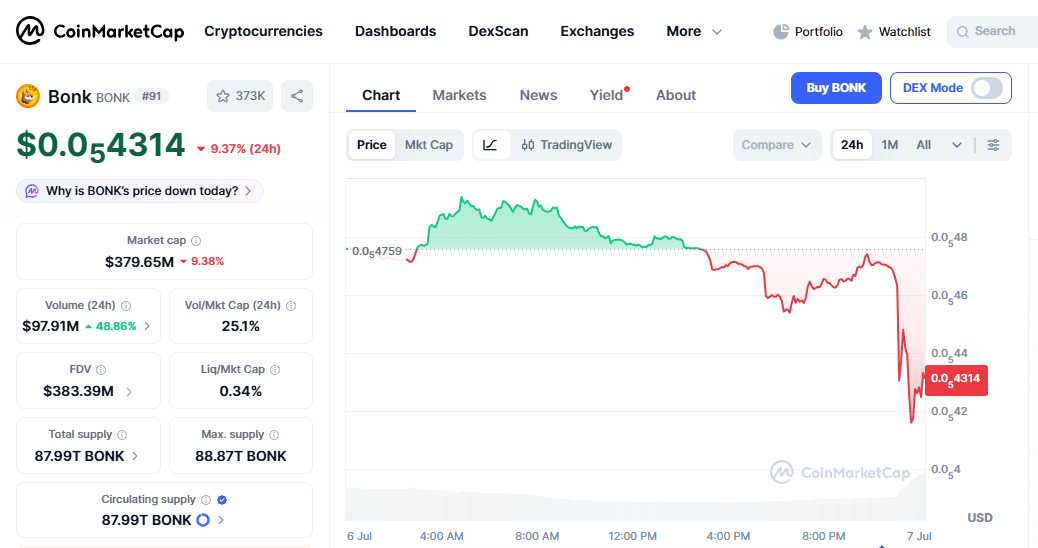Switch to the News tab

click(x=538, y=95)
